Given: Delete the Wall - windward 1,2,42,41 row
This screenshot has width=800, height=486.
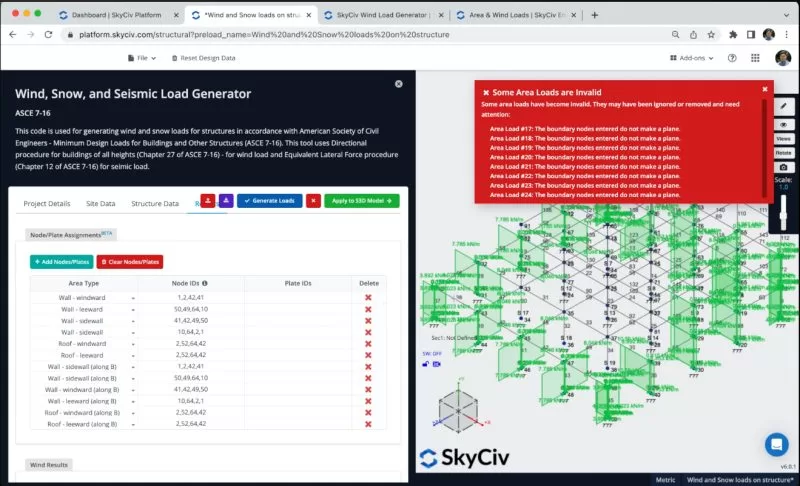Looking at the screenshot, I should [368, 297].
